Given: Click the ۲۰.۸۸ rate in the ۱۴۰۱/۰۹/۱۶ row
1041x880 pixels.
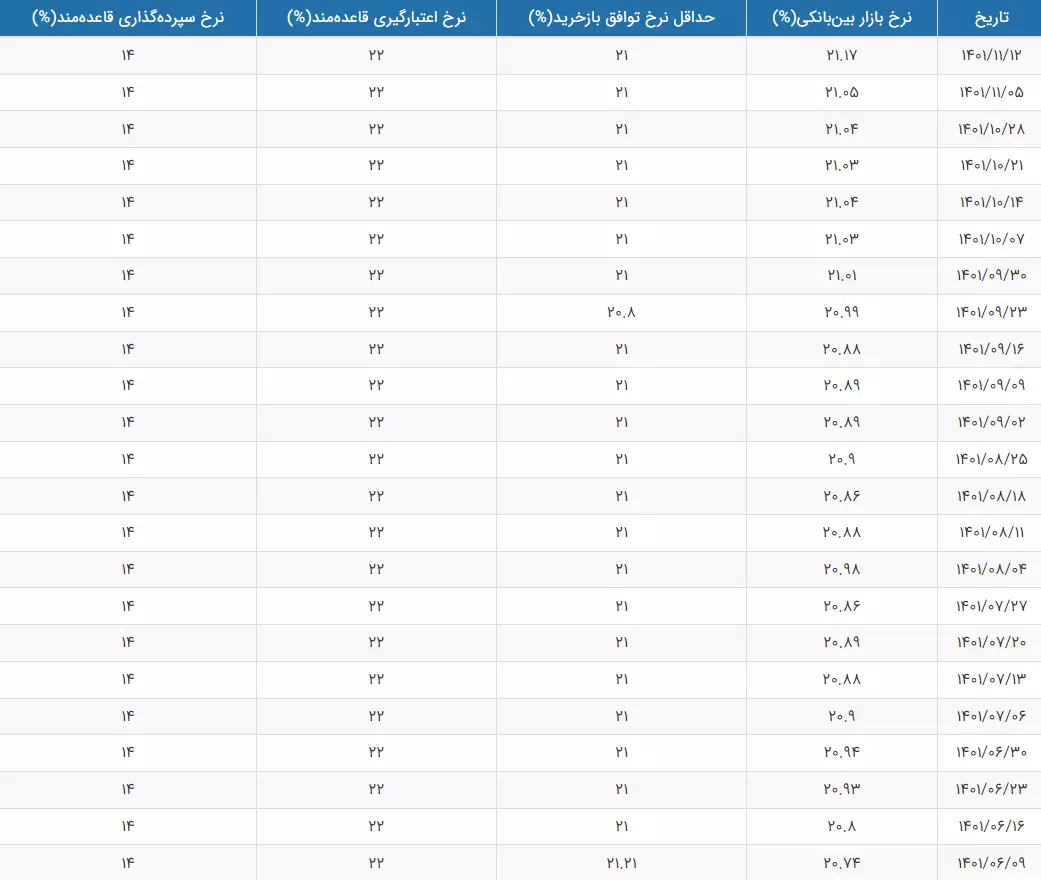Looking at the screenshot, I should tap(842, 349).
